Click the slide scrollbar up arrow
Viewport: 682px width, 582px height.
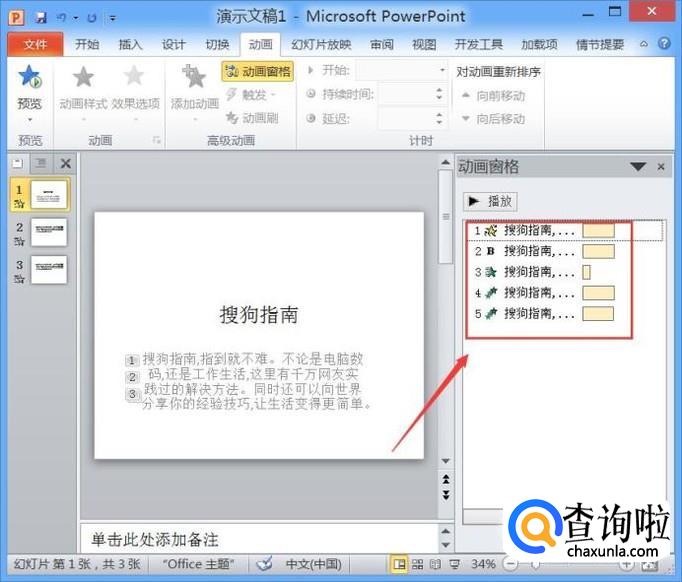(445, 163)
